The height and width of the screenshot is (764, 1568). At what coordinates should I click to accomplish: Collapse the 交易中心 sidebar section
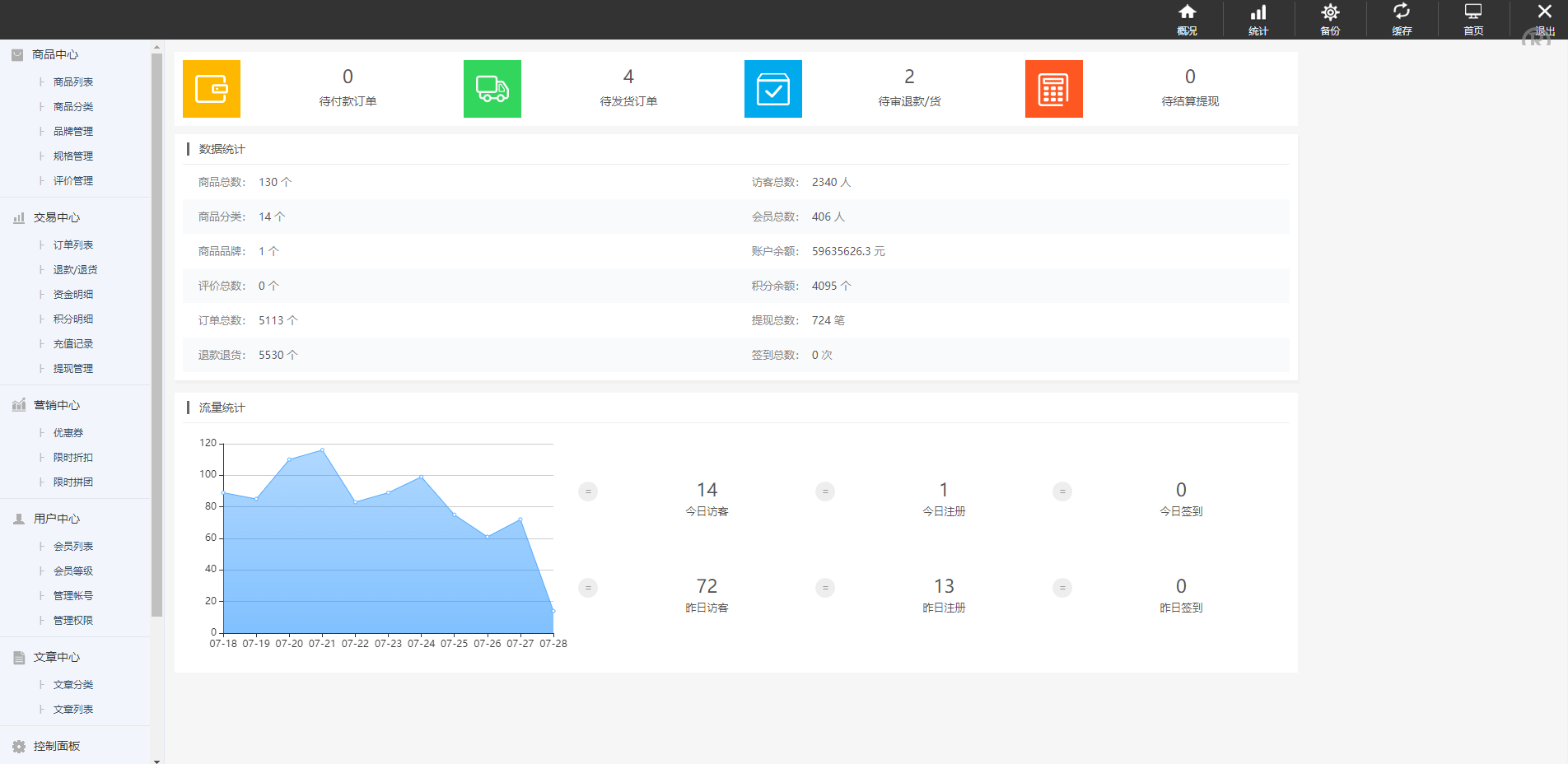(x=56, y=217)
